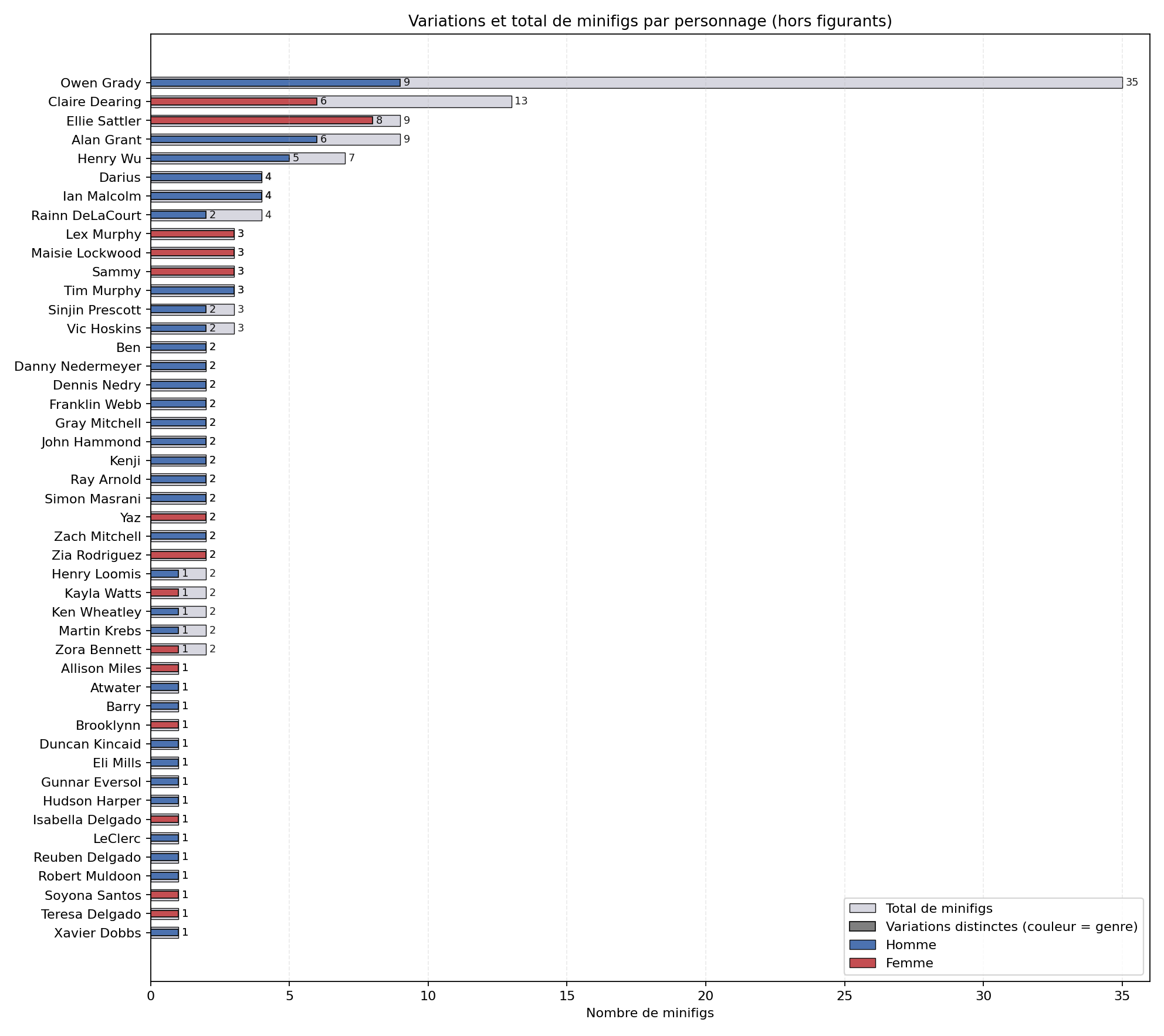Click the chart title text
The image size is (1164, 1036).
(x=649, y=22)
